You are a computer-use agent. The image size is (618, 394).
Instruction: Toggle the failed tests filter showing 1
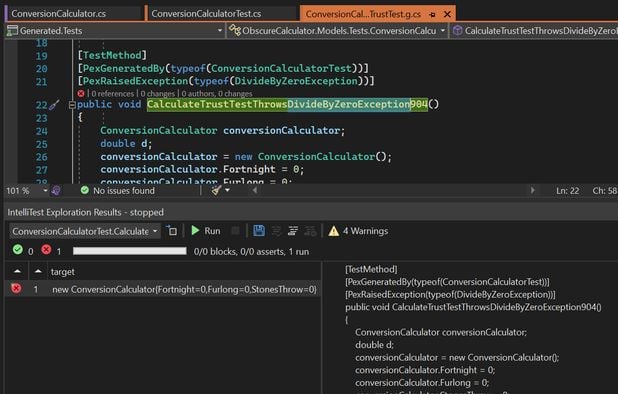click(52, 250)
